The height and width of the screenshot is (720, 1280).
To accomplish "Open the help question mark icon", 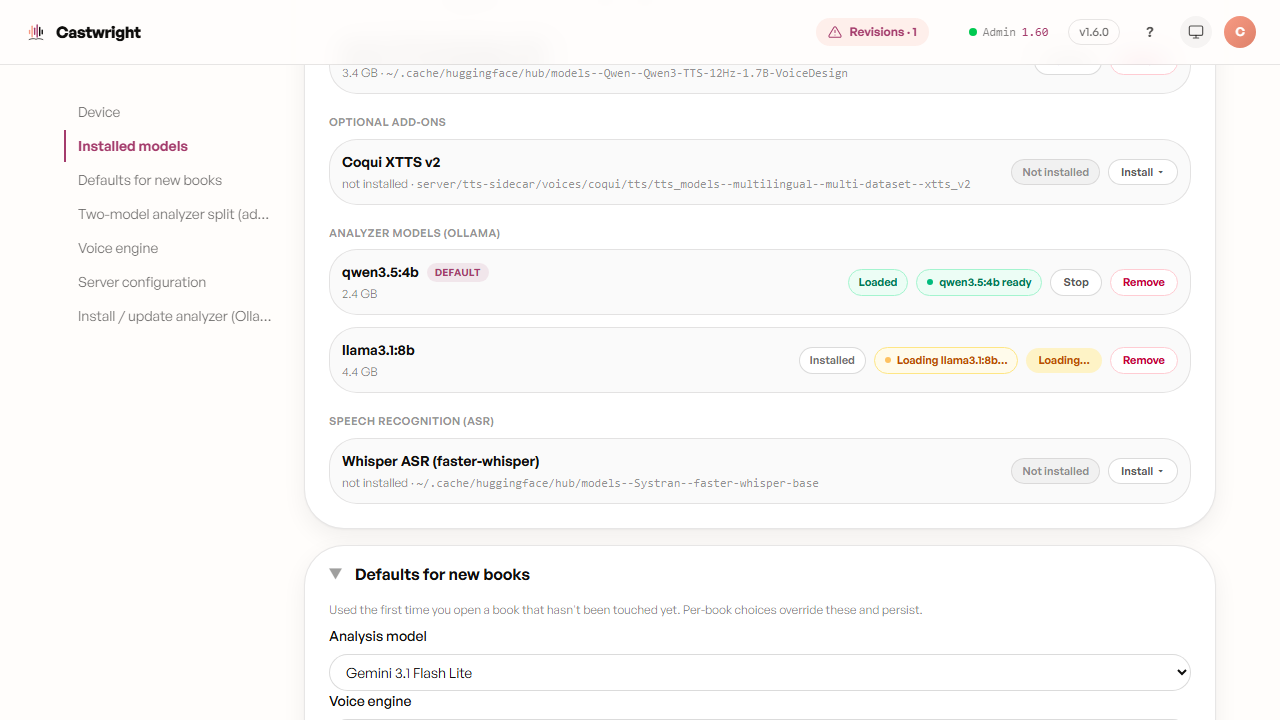I will [x=1150, y=32].
